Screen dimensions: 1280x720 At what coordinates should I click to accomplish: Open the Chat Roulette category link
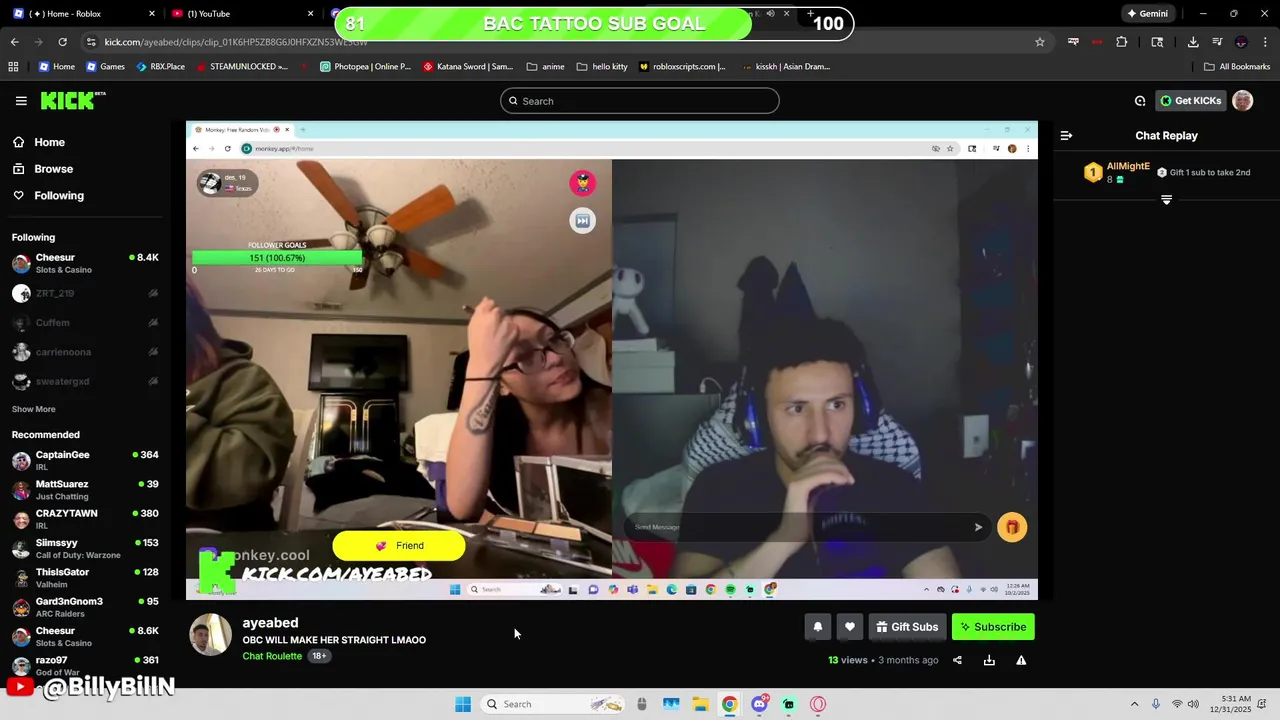point(272,656)
